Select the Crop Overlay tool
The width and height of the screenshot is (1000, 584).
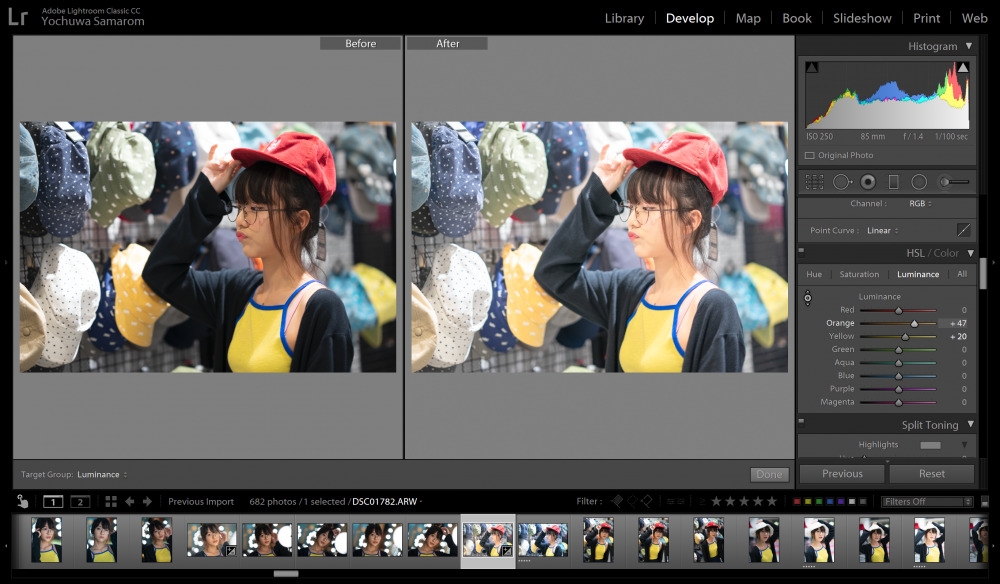814,182
